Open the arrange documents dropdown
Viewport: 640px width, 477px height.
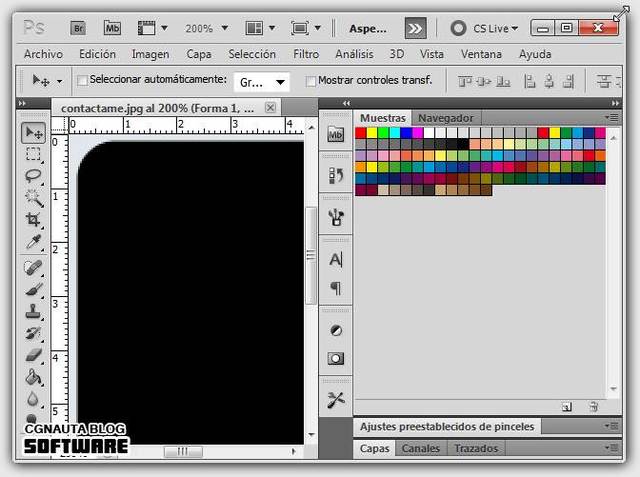(260, 28)
